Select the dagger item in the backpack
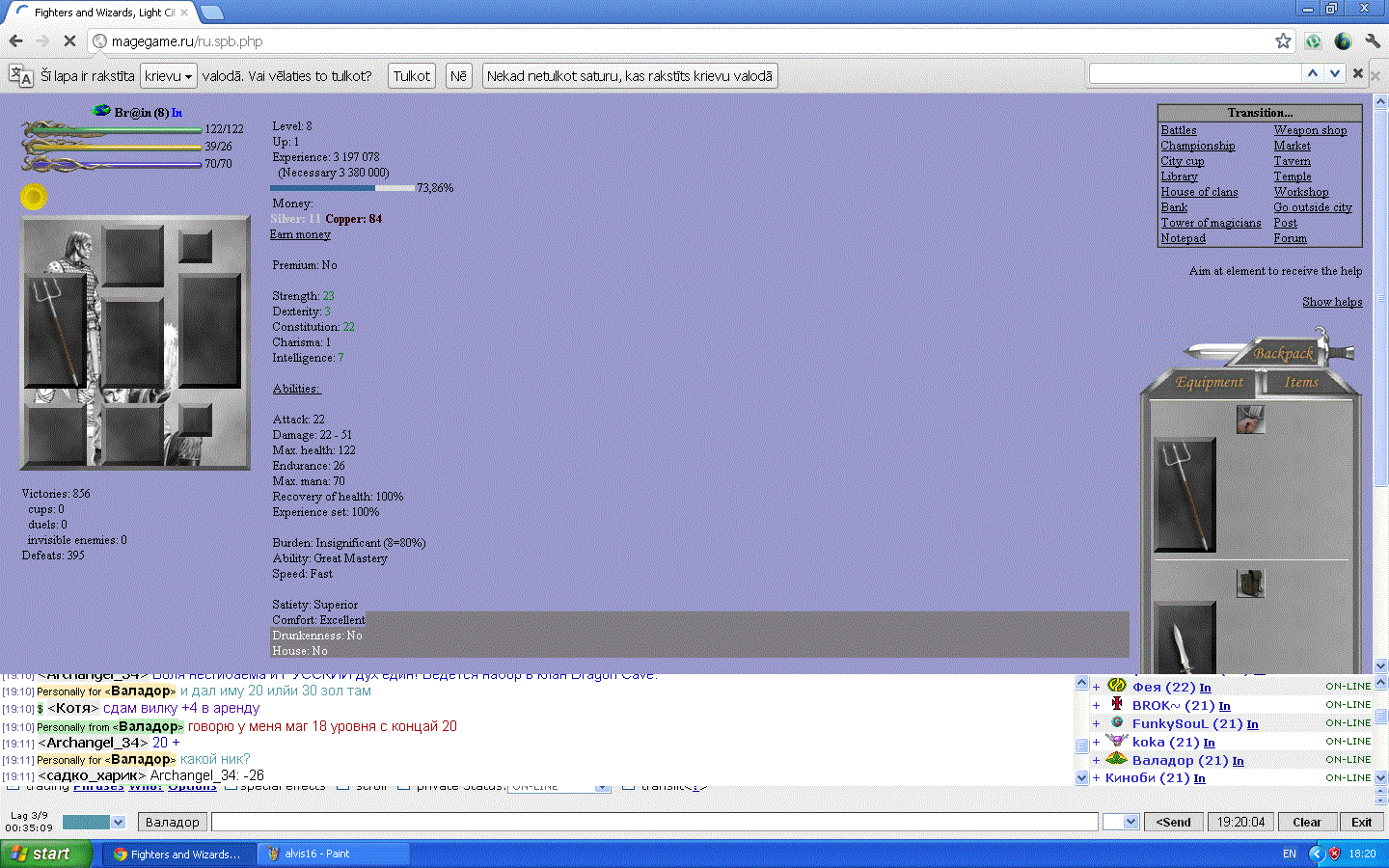Viewport: 1389px width, 868px height. point(1185,638)
